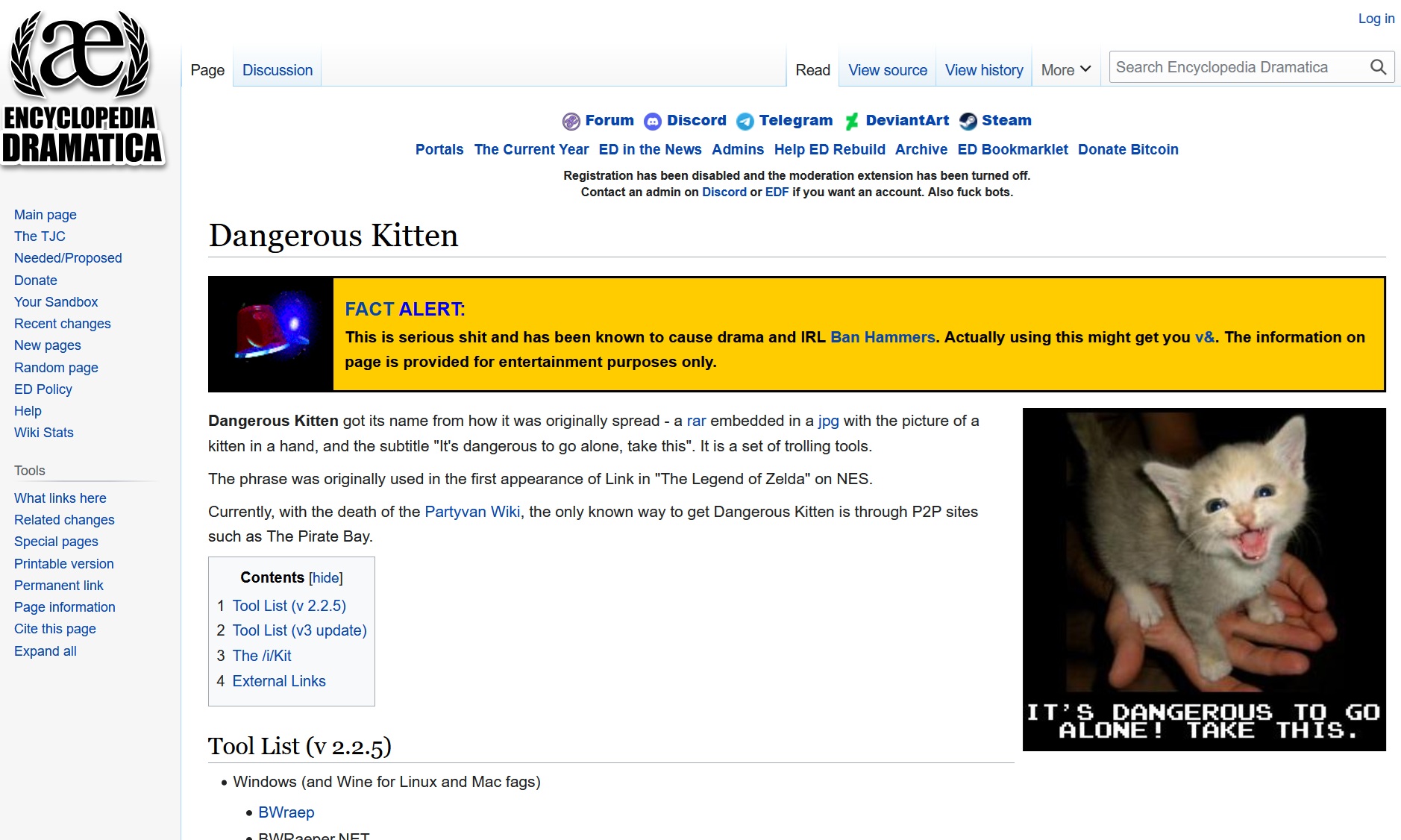Go to a Random page
This screenshot has height=840, width=1401.
pos(56,368)
